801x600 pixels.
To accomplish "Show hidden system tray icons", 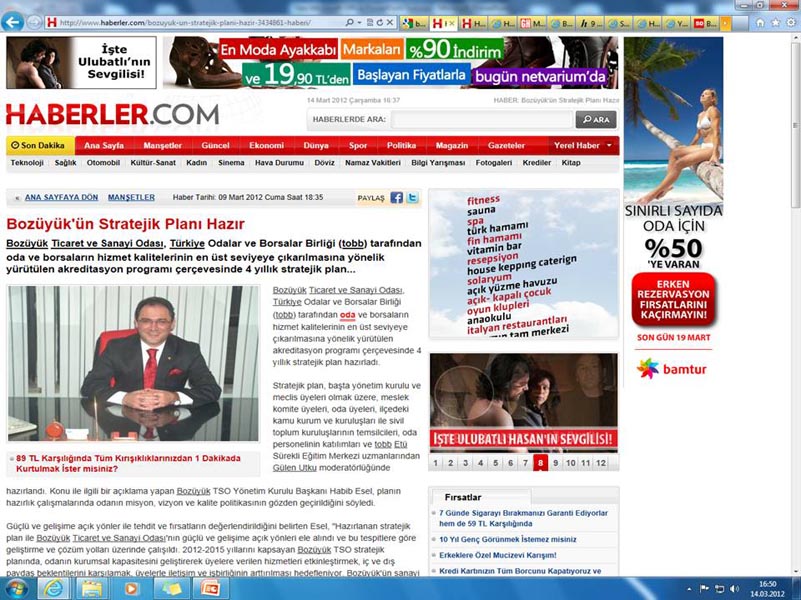I will click(689, 589).
